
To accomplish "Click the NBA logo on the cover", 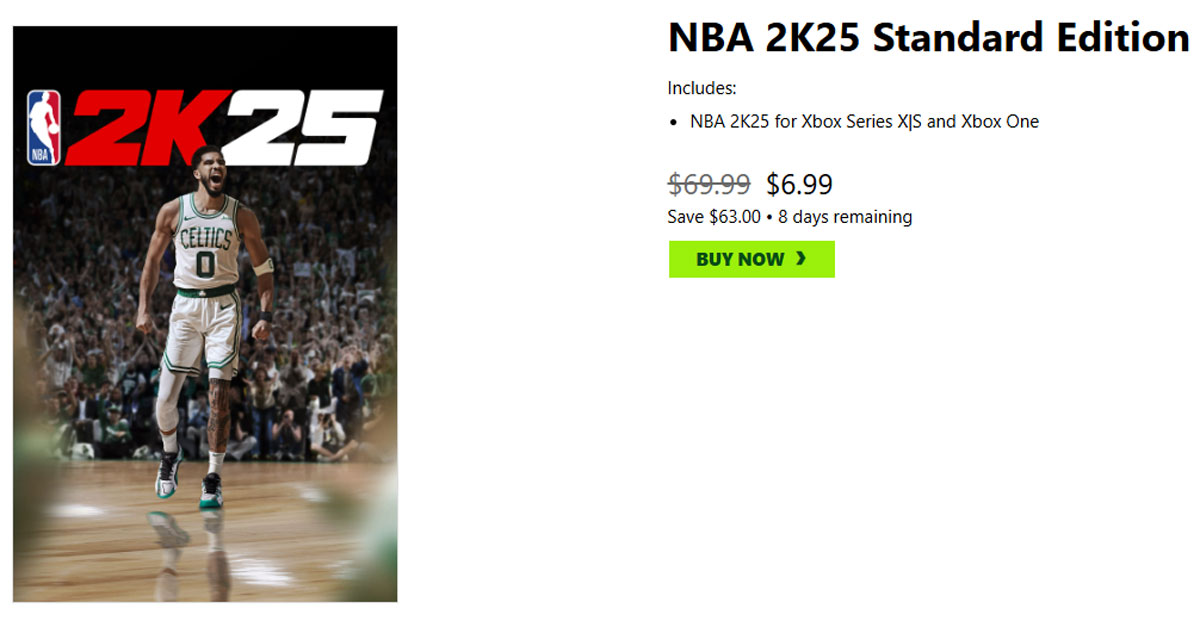I will pos(43,128).
